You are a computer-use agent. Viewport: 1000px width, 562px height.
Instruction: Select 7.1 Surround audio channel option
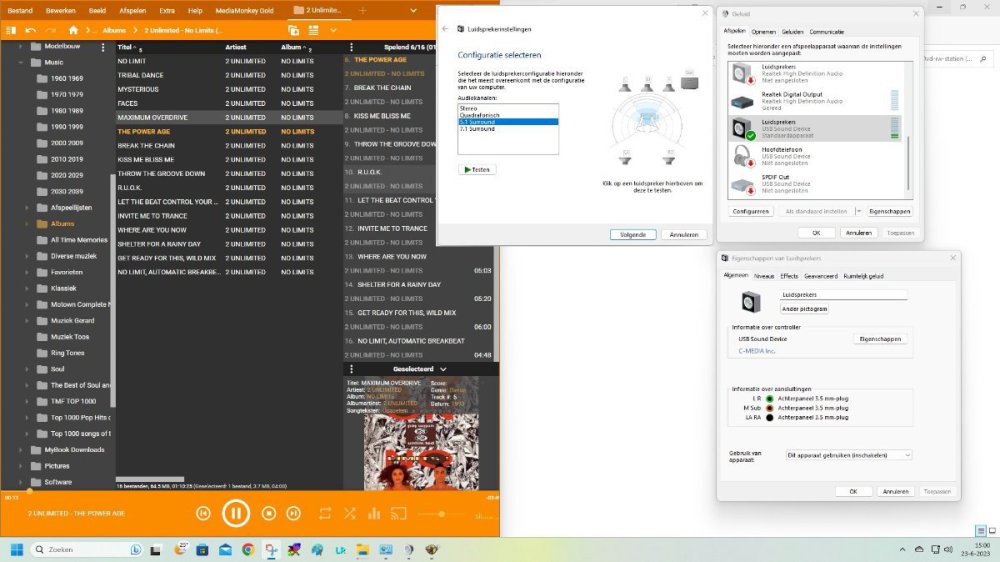pos(476,129)
